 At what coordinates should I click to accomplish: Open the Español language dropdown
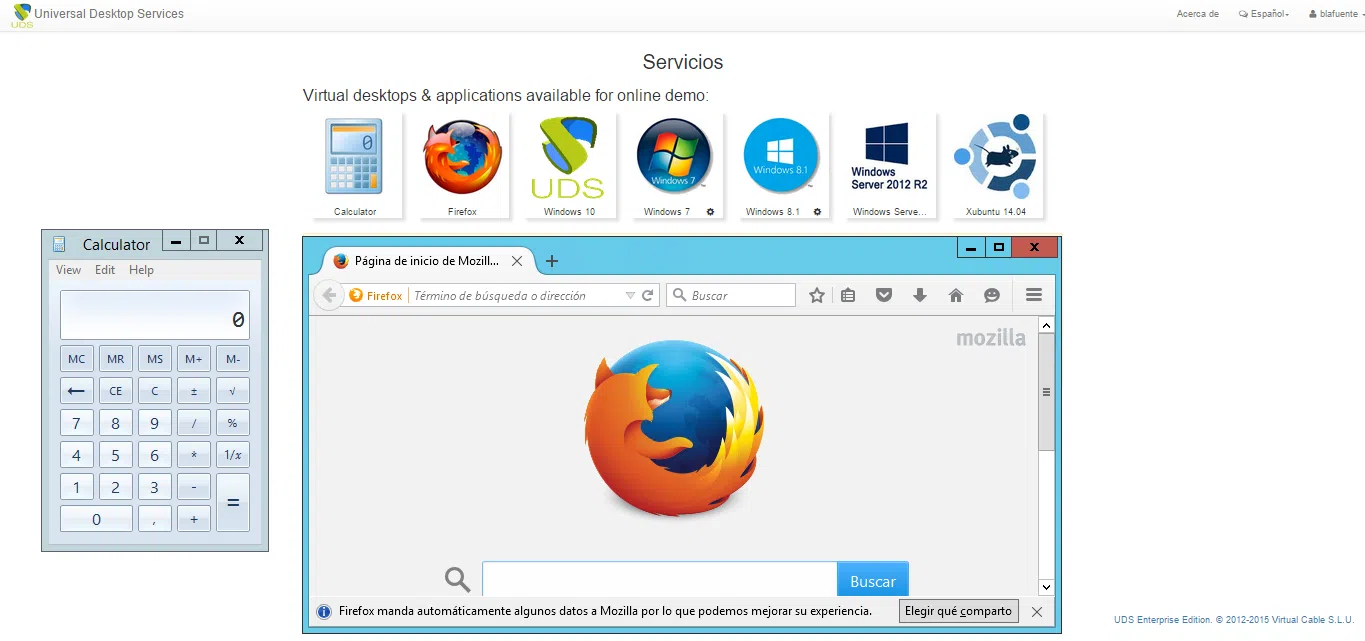(1264, 14)
